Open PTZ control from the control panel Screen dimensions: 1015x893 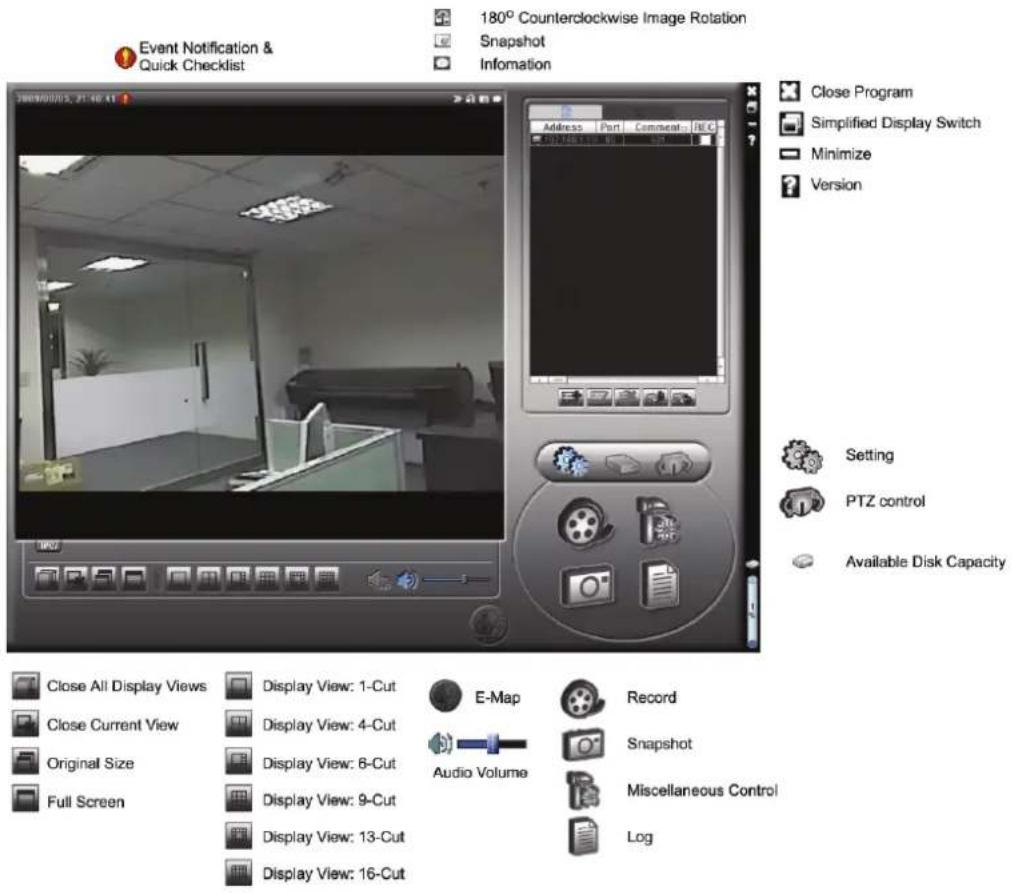point(674,463)
